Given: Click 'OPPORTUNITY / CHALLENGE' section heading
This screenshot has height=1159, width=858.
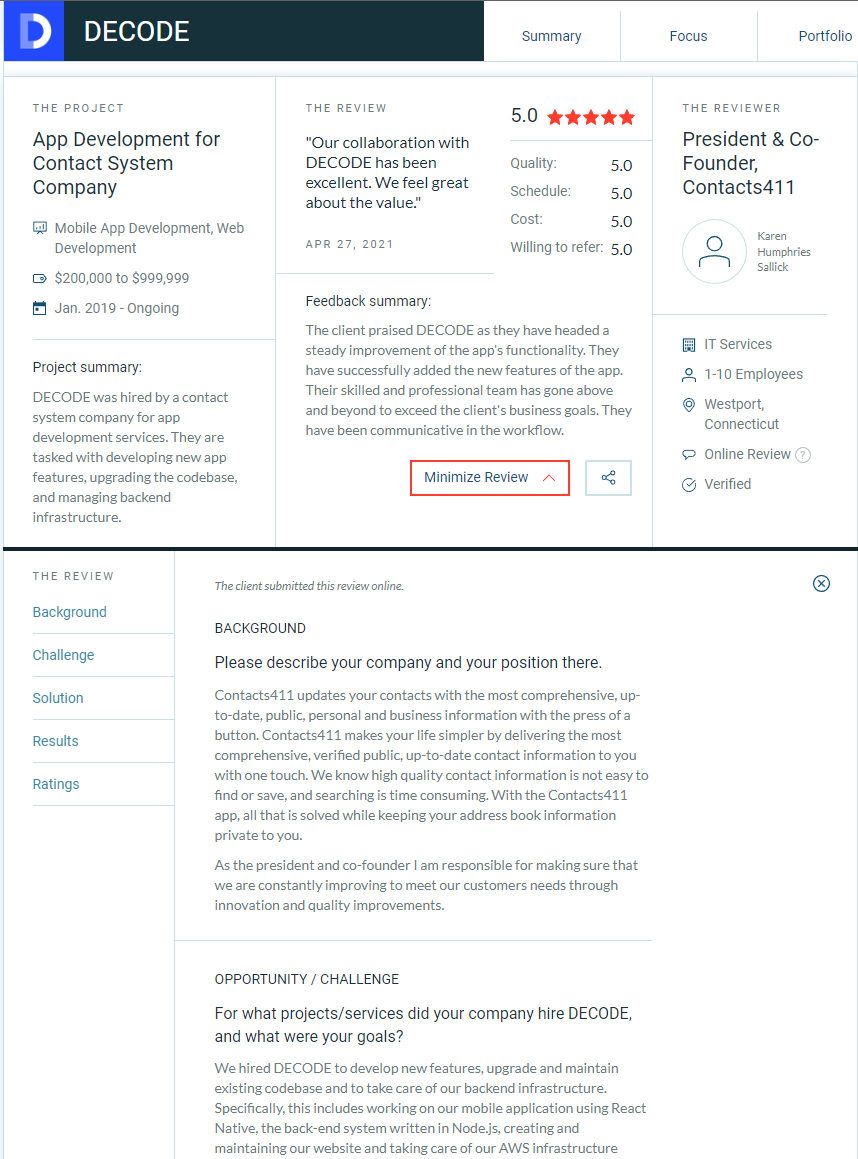Looking at the screenshot, I should click(x=307, y=979).
